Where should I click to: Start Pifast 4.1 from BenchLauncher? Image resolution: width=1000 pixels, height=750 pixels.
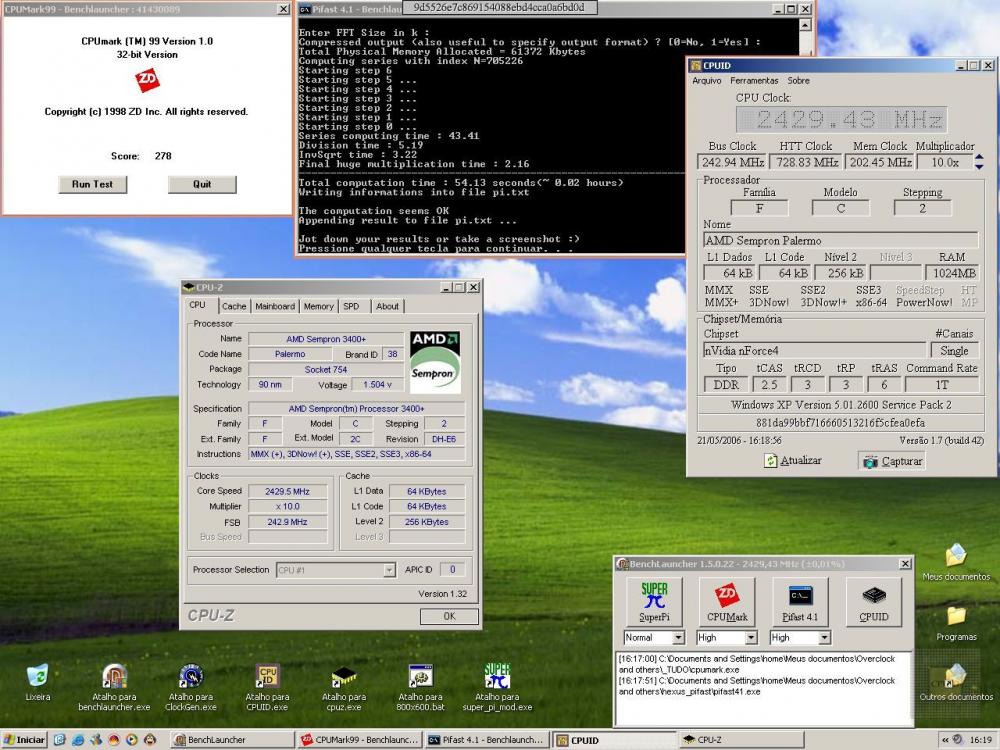(800, 601)
